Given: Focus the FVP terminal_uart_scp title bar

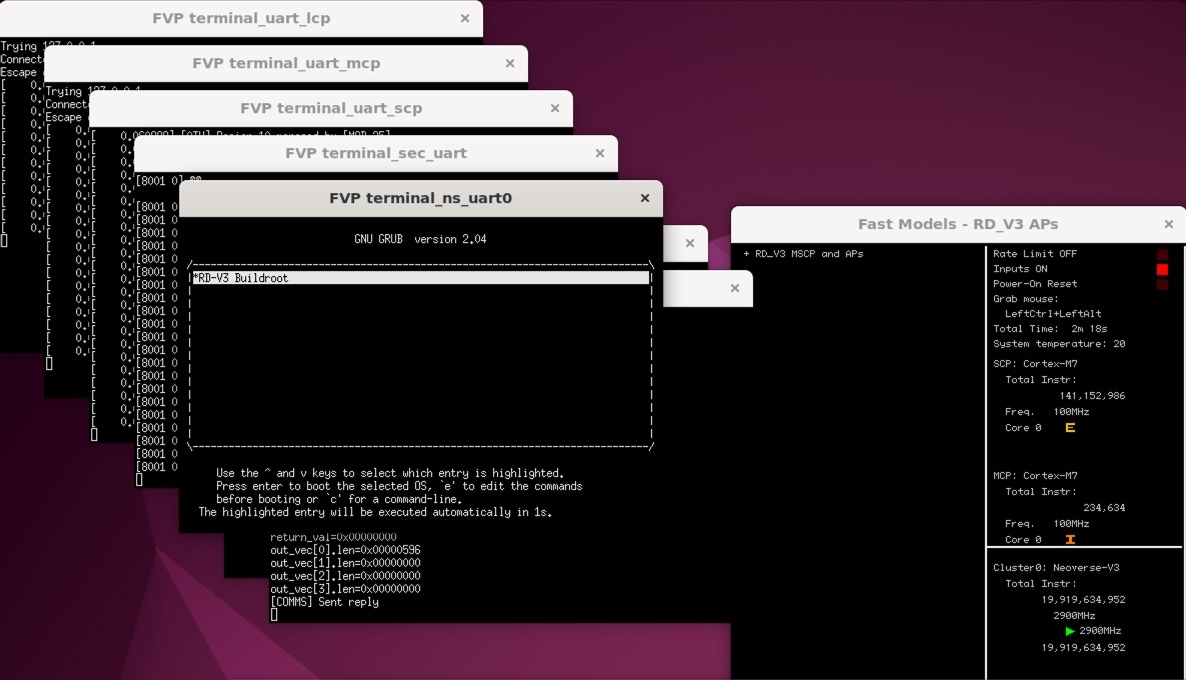Looking at the screenshot, I should (x=330, y=108).
